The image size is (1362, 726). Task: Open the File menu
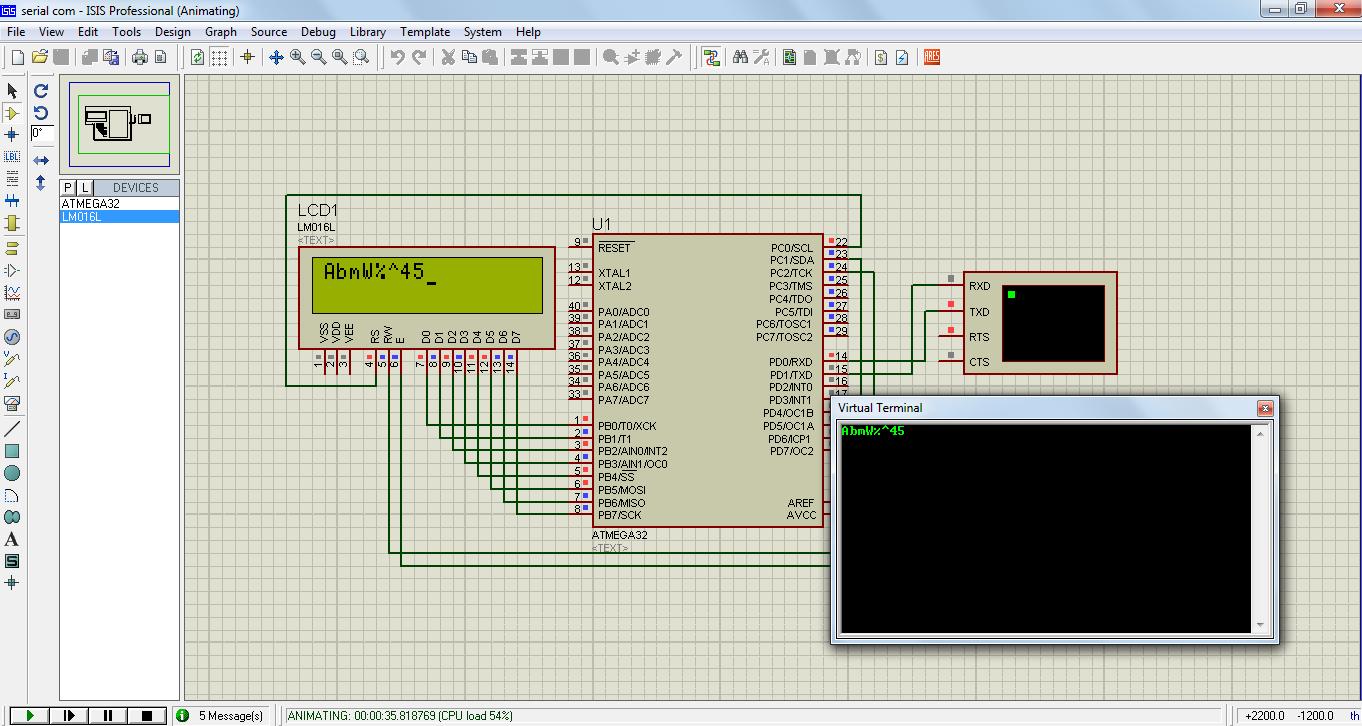tap(15, 32)
